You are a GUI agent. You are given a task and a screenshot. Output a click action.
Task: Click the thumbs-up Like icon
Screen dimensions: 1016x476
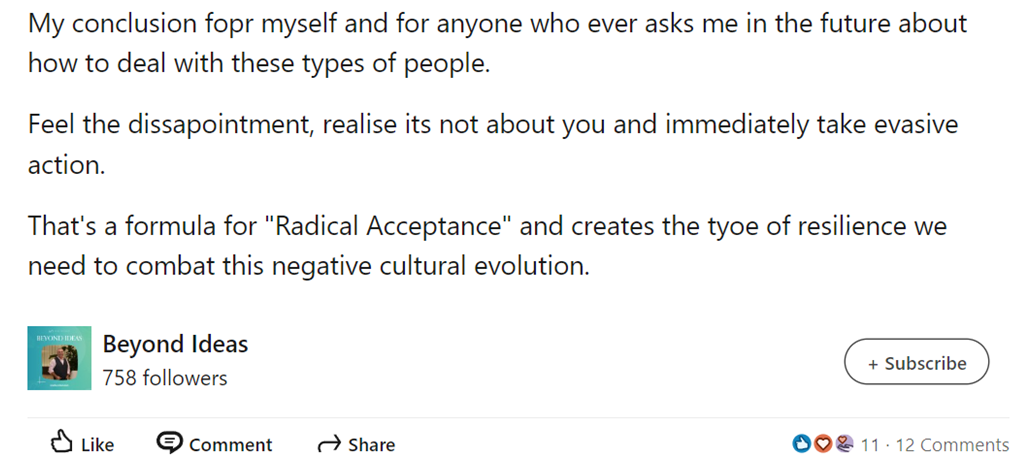[x=62, y=443]
